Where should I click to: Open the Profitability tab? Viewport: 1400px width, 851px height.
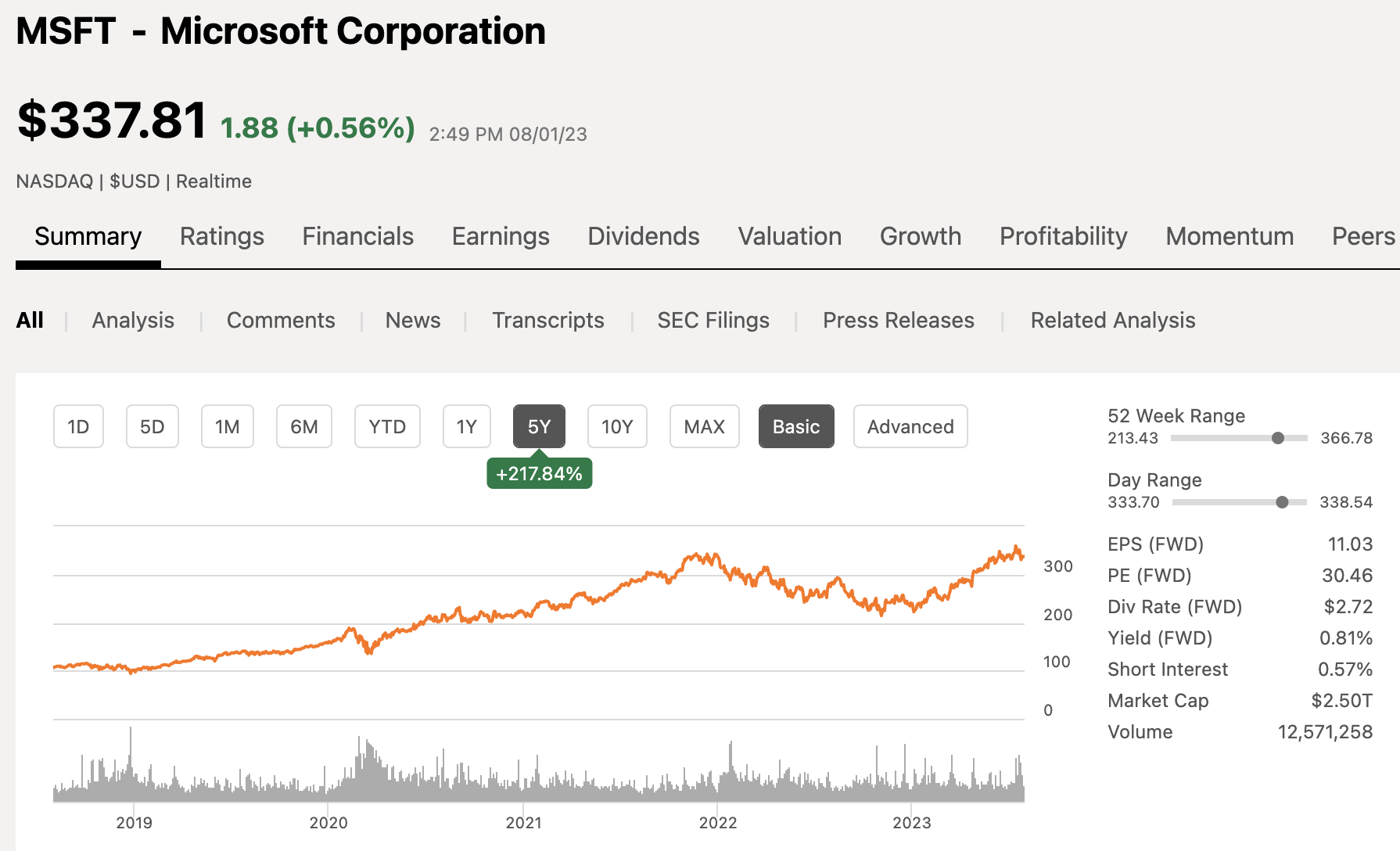tap(1064, 236)
